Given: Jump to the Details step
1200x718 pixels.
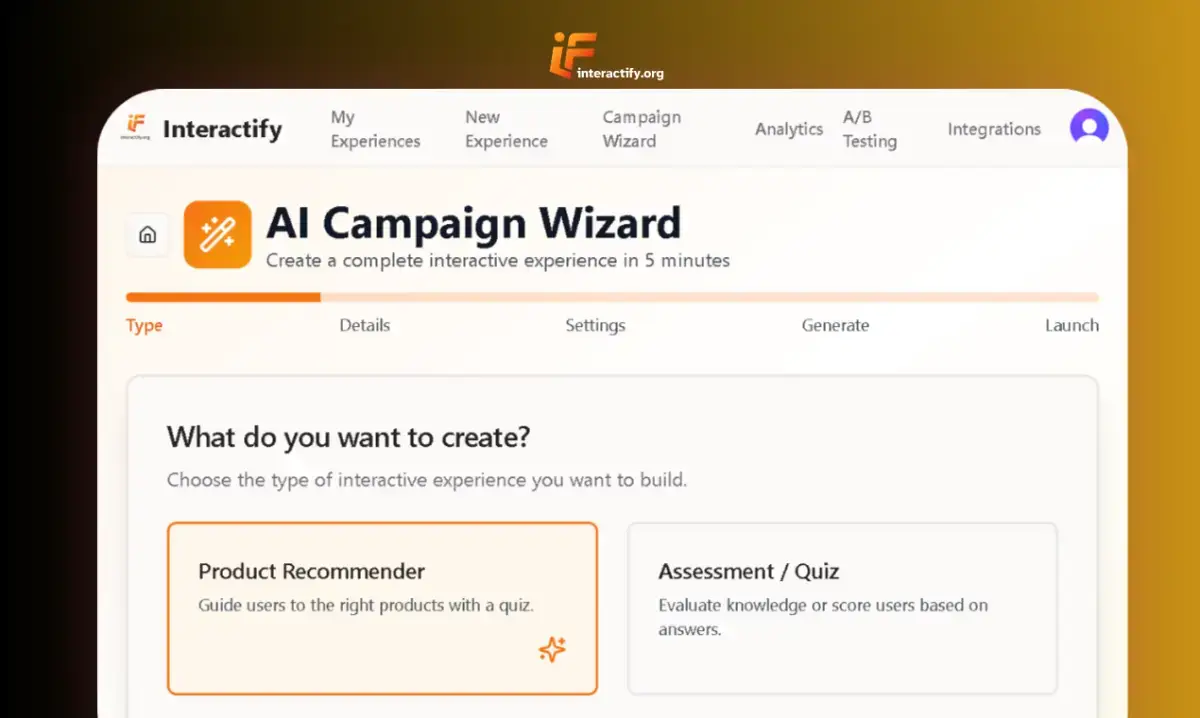Looking at the screenshot, I should (x=365, y=325).
